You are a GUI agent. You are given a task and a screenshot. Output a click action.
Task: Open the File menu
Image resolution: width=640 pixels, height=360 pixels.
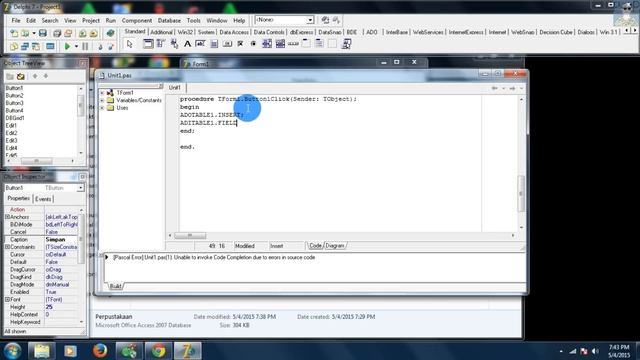pos(16,20)
